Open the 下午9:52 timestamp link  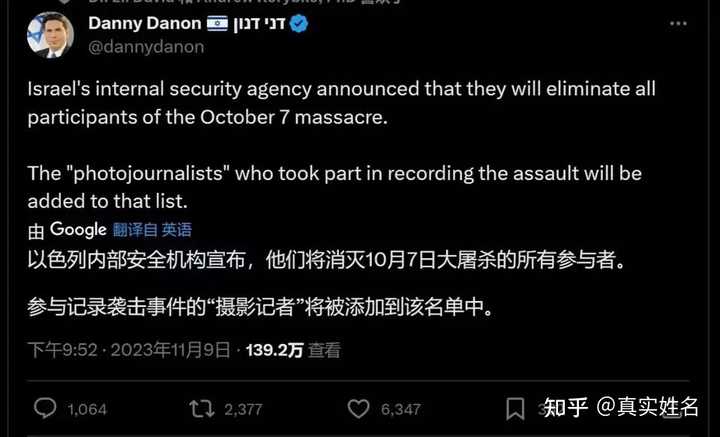(x=62, y=350)
